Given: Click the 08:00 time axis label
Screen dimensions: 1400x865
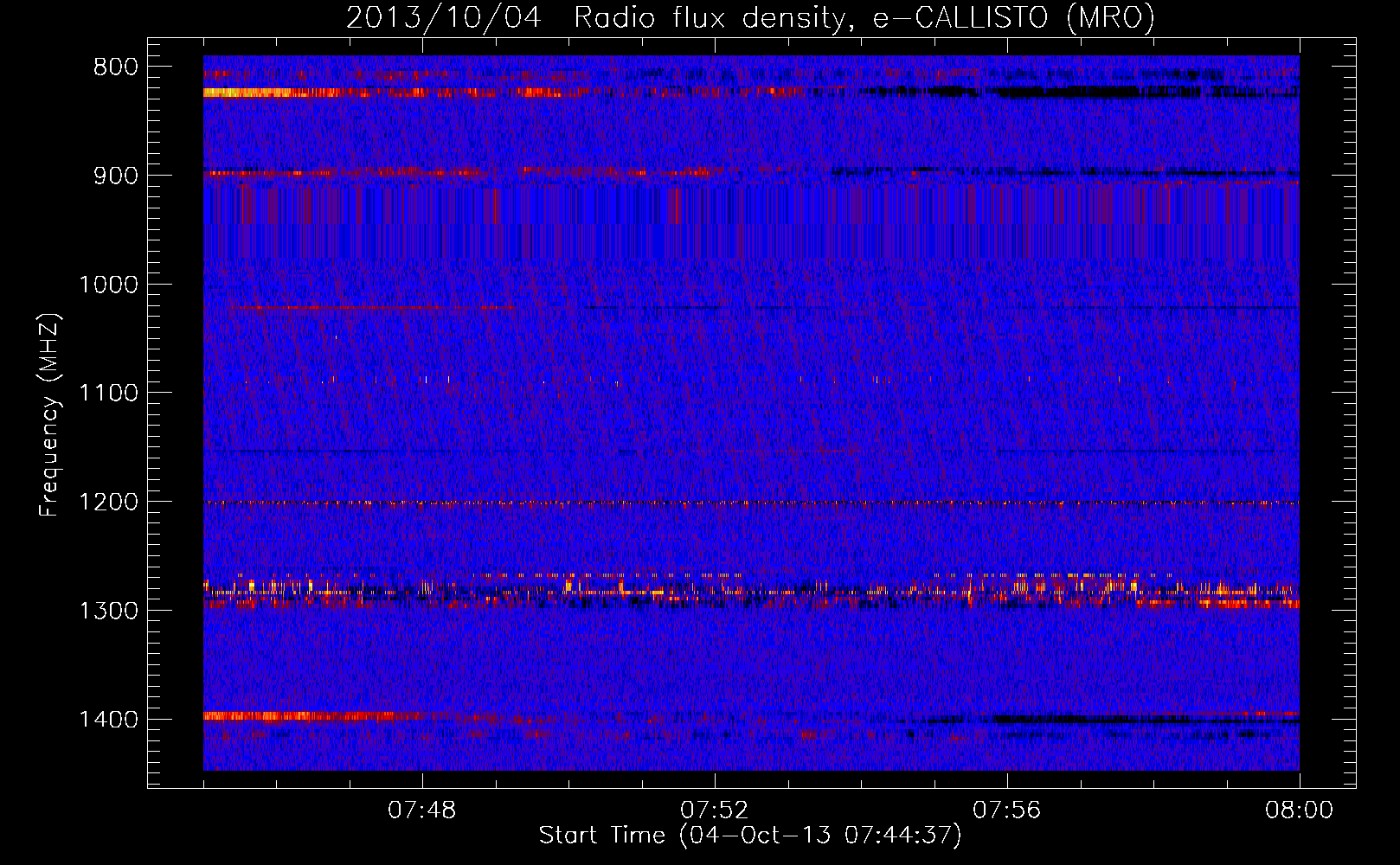Looking at the screenshot, I should (1300, 811).
